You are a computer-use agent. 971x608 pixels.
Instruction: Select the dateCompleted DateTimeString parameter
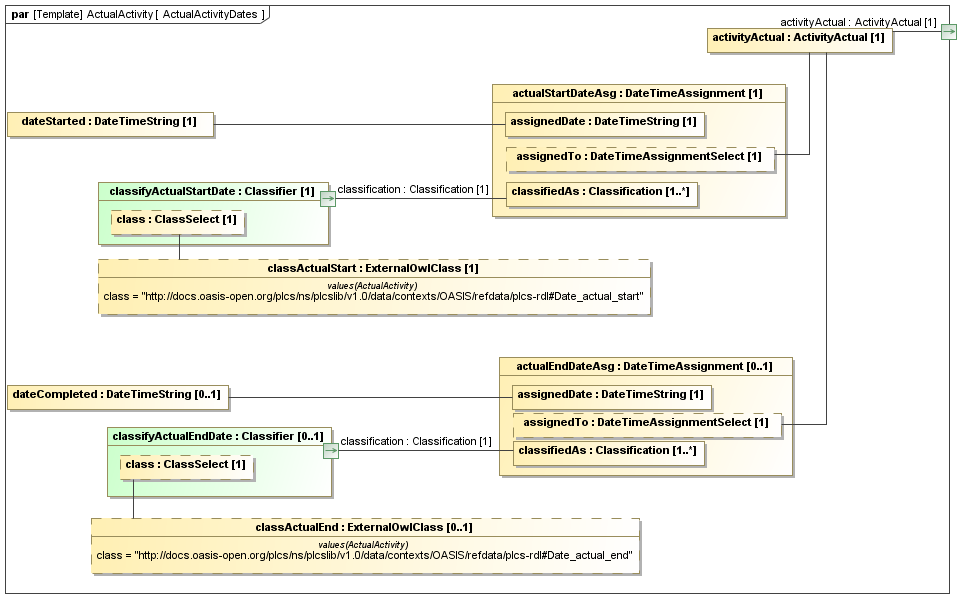tap(117, 395)
